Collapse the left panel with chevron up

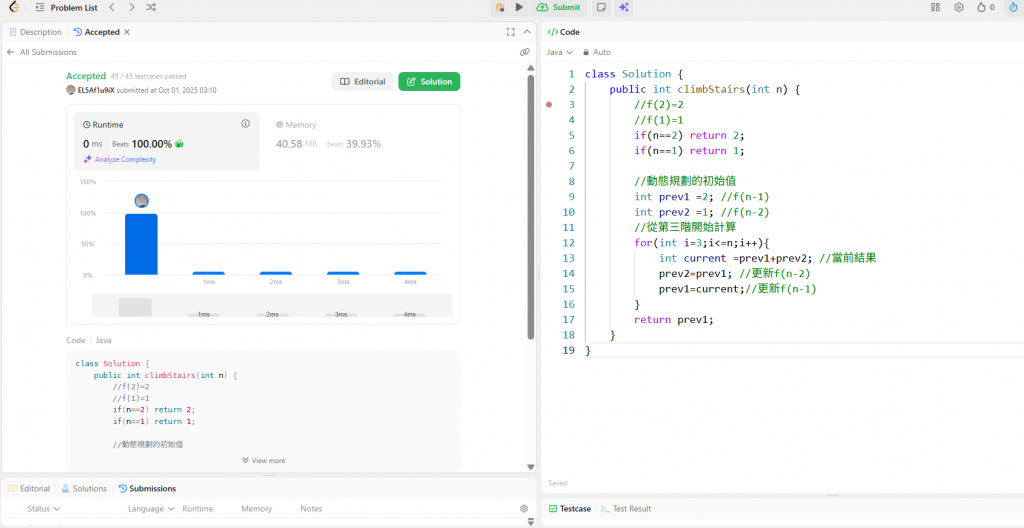click(x=527, y=31)
